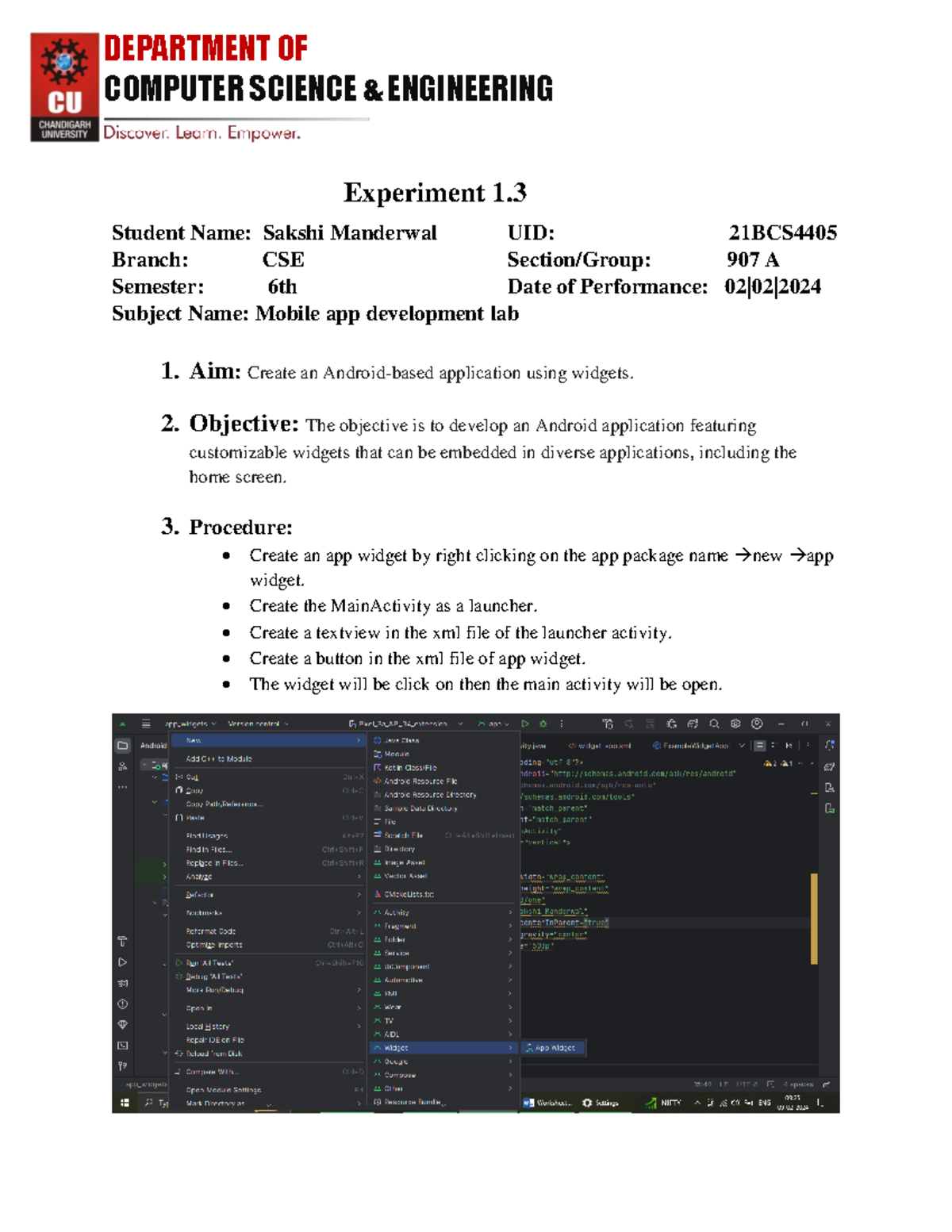Run the app using the green Run icon
Viewport: 952px width, 1232px height.
(525, 723)
